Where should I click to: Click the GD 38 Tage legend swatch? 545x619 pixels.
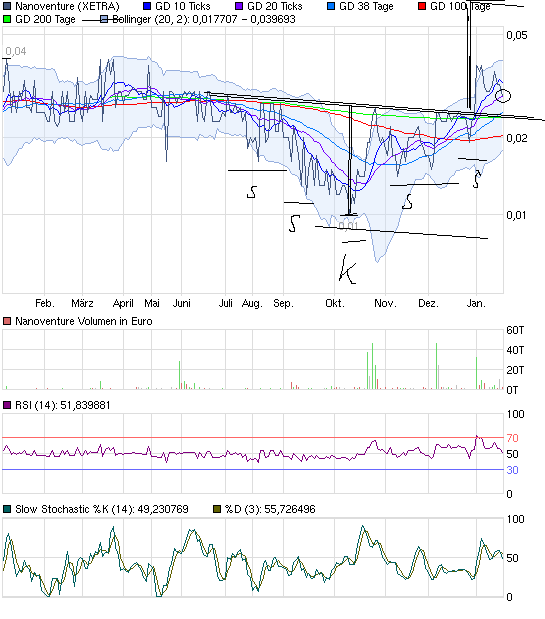click(331, 6)
